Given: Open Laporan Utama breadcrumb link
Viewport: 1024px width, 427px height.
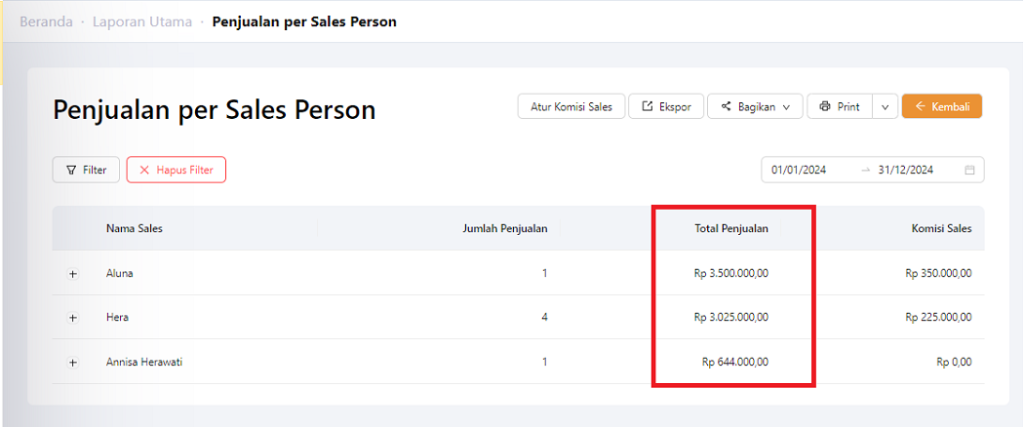Looking at the screenshot, I should coord(142,22).
